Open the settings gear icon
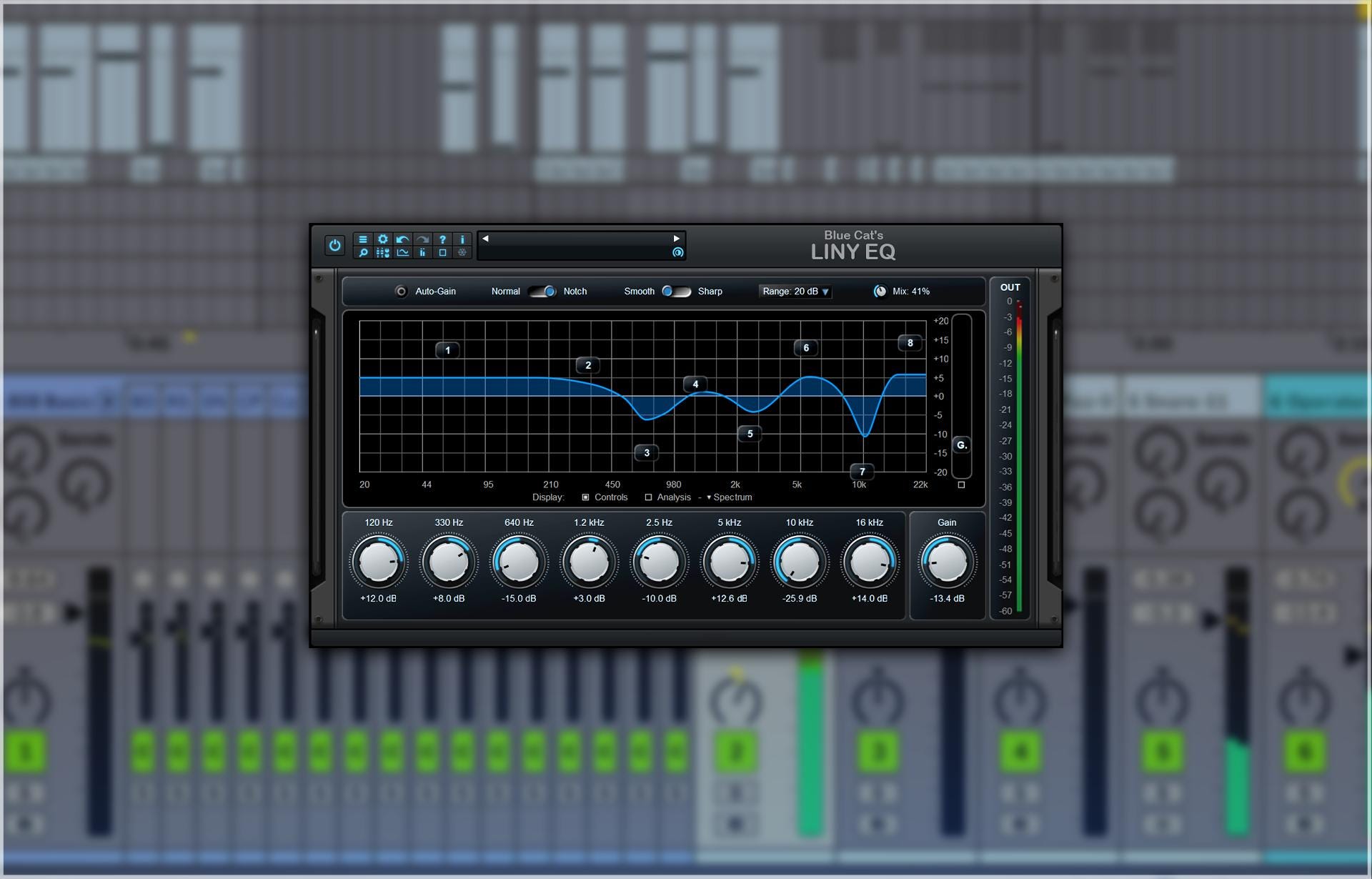The height and width of the screenshot is (879, 1372). (383, 239)
